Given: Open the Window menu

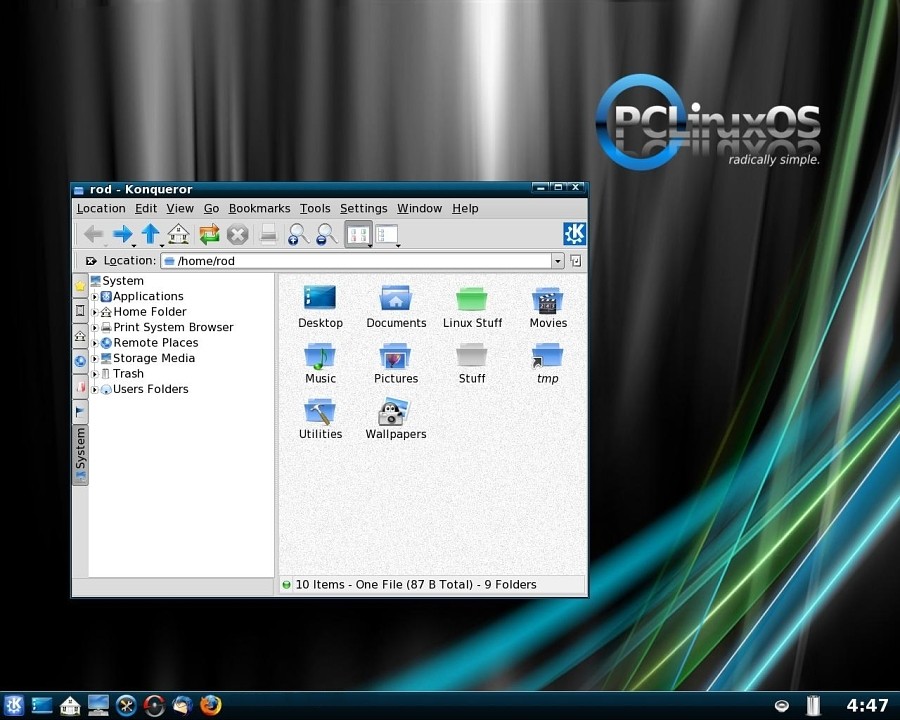Looking at the screenshot, I should [420, 208].
